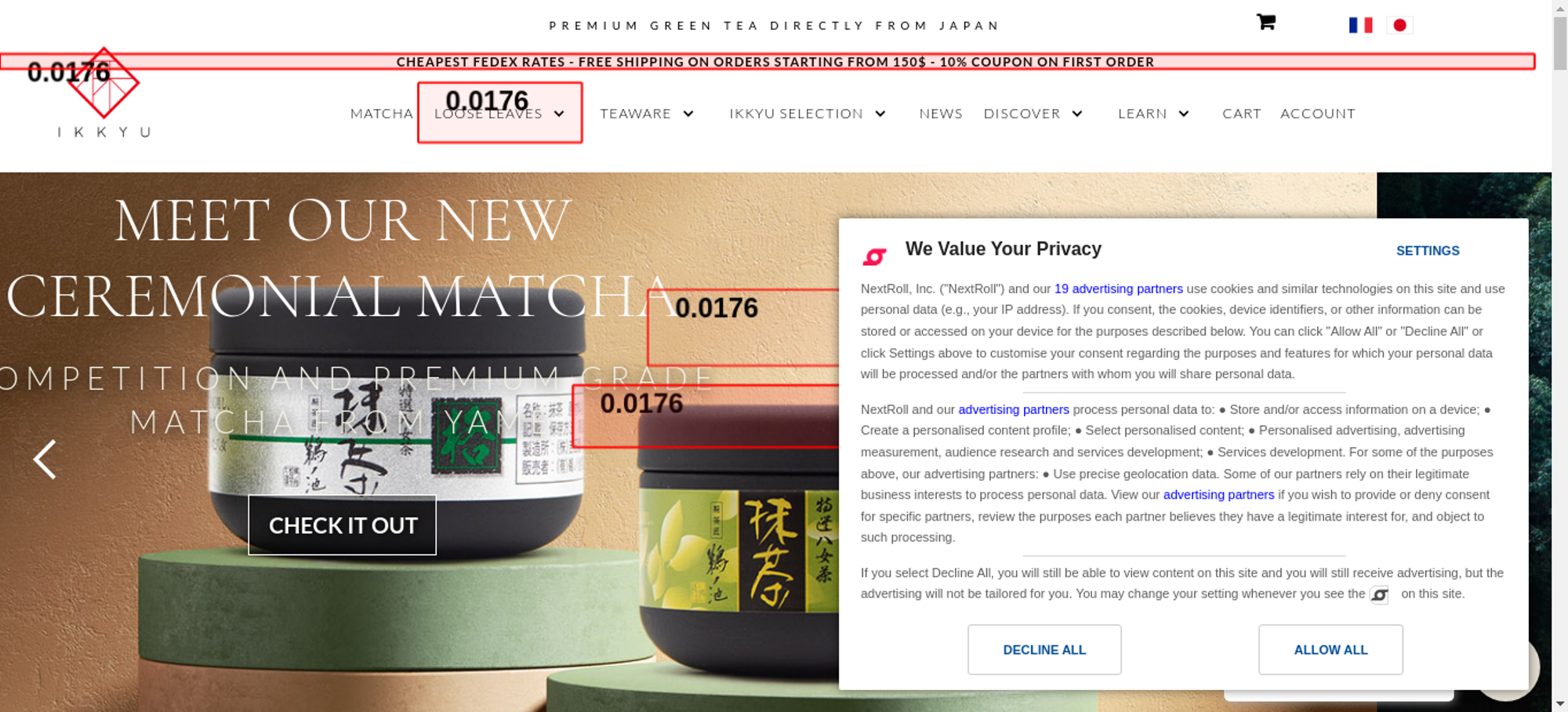The image size is (1568, 712).
Task: Click Decline All in privacy dialog
Action: tap(1044, 649)
